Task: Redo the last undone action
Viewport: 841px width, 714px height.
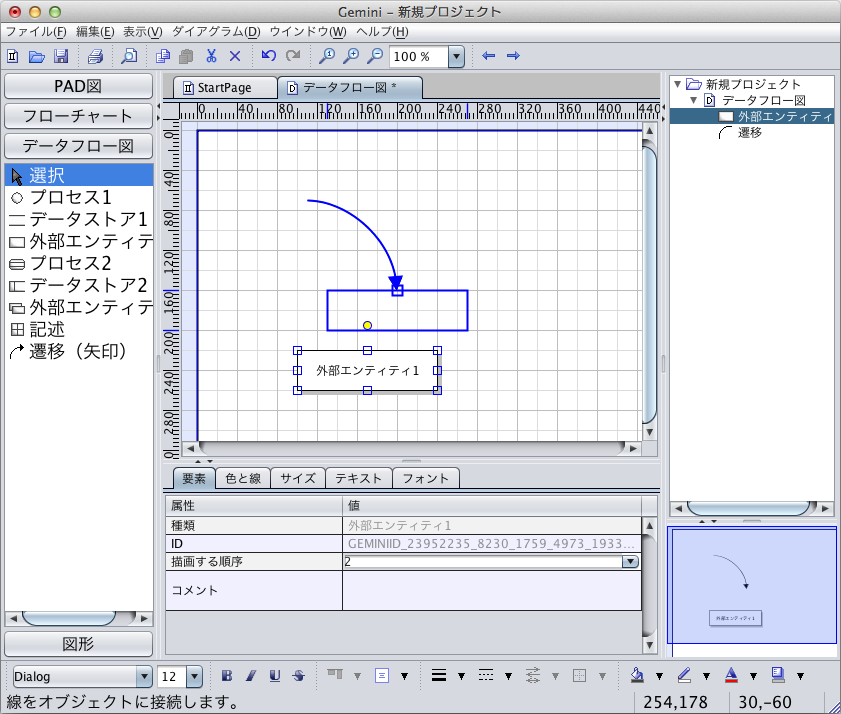Action: coord(293,55)
